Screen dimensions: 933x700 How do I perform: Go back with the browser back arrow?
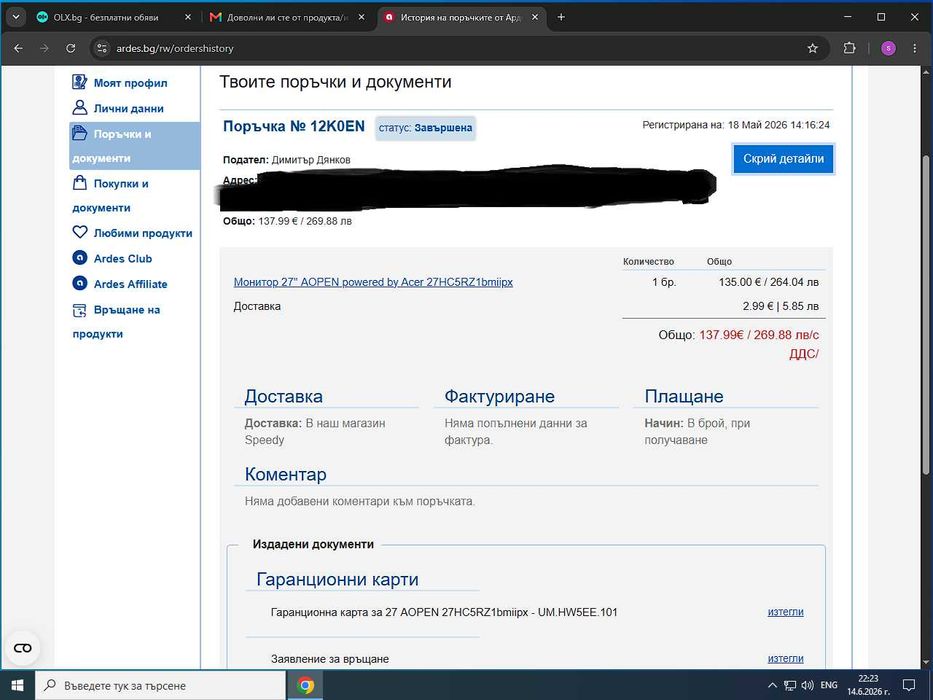coord(18,48)
